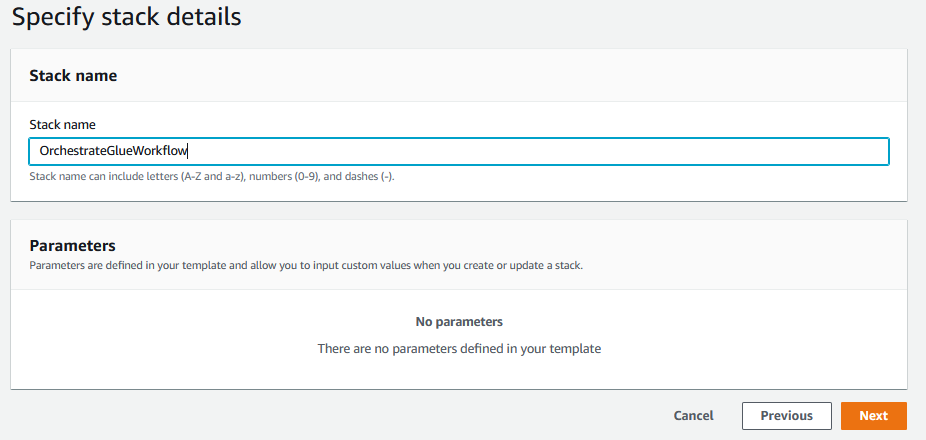Click the OrchestrateGlueWorkflow text in the field
This screenshot has height=440, width=926.
112,151
